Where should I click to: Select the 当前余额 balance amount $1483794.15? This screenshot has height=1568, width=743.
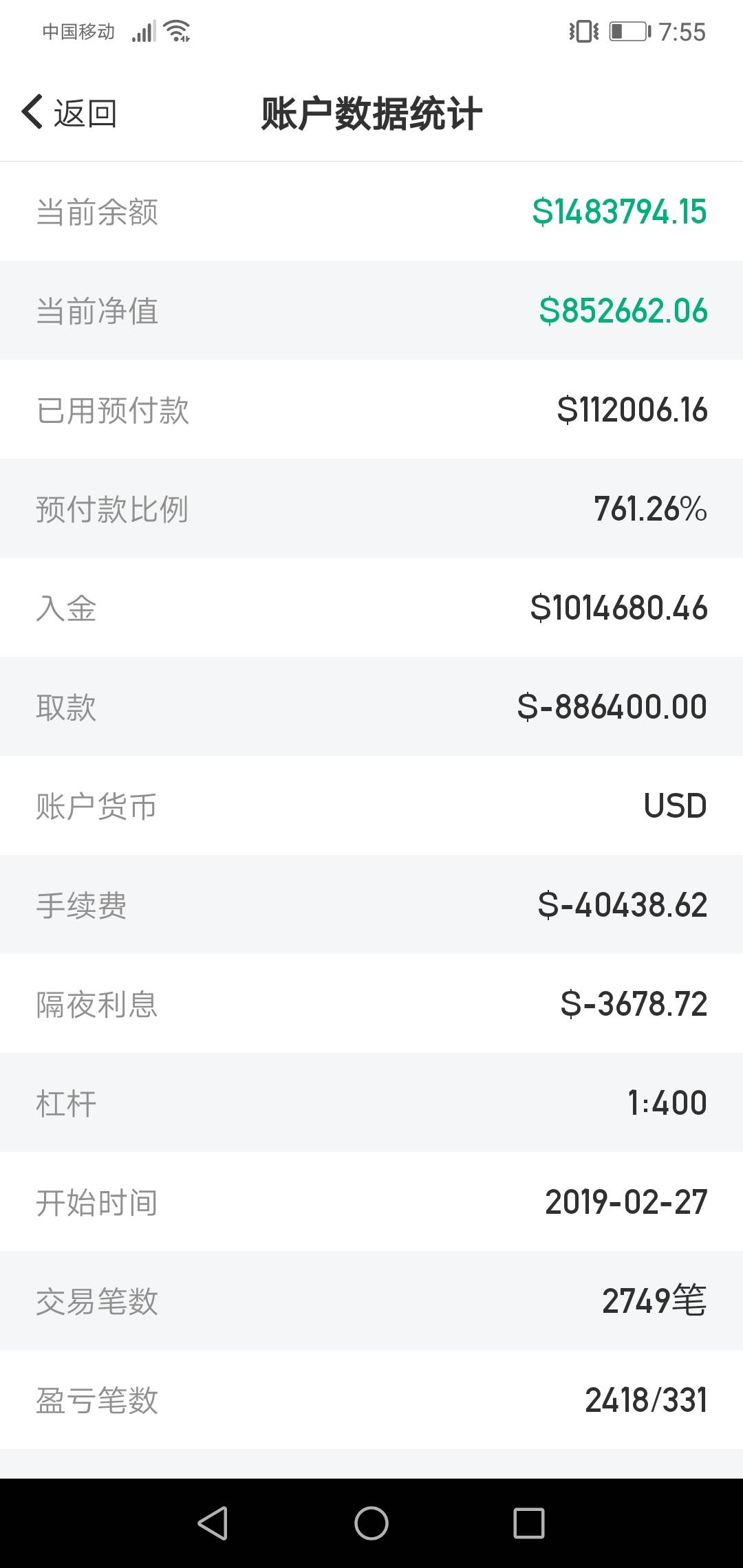tap(619, 212)
